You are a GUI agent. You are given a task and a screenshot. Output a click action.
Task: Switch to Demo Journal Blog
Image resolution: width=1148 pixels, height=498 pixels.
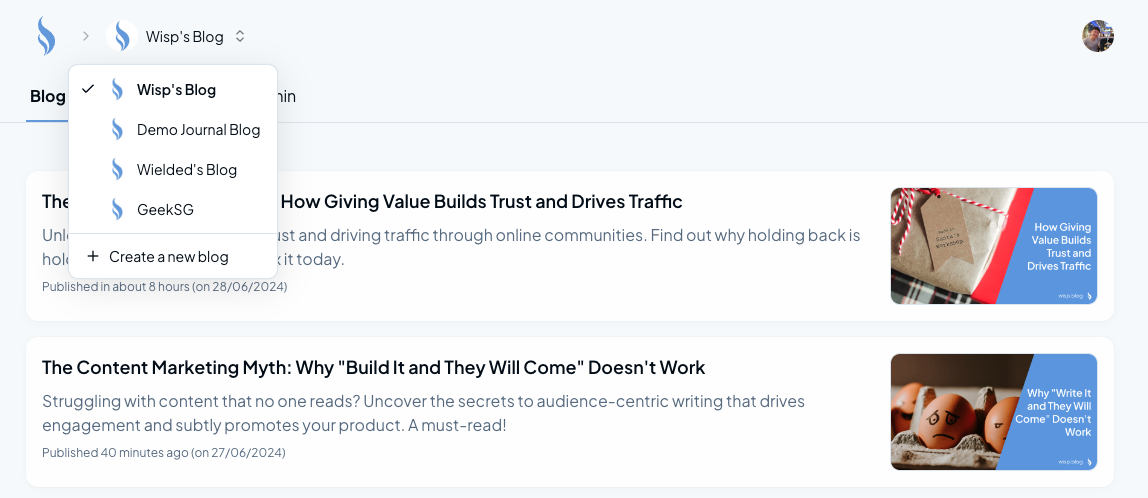[198, 130]
